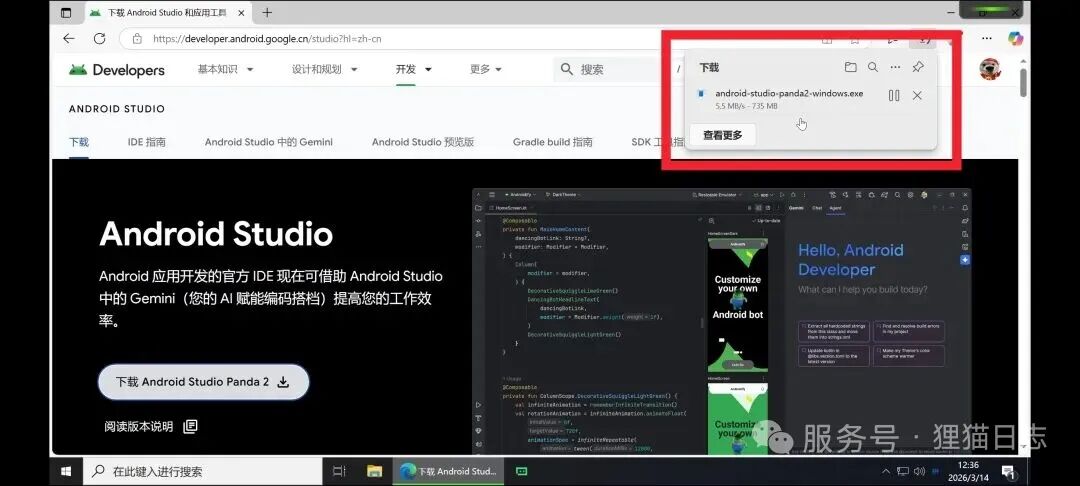
Task: Select the Android Studio 预览版 tab
Action: [423, 142]
